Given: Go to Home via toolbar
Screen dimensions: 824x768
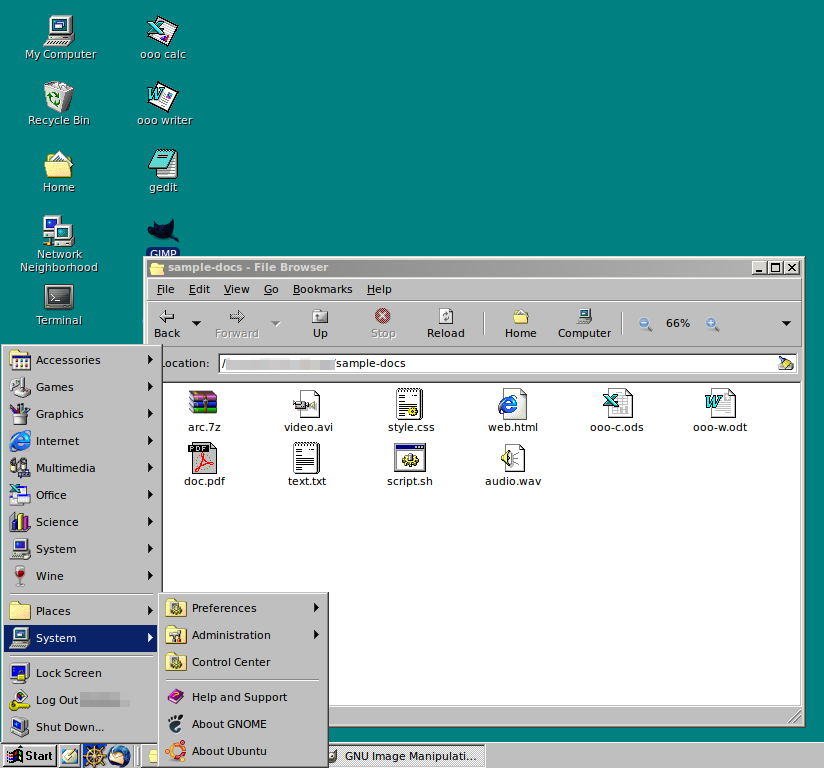Looking at the screenshot, I should pyautogui.click(x=520, y=323).
